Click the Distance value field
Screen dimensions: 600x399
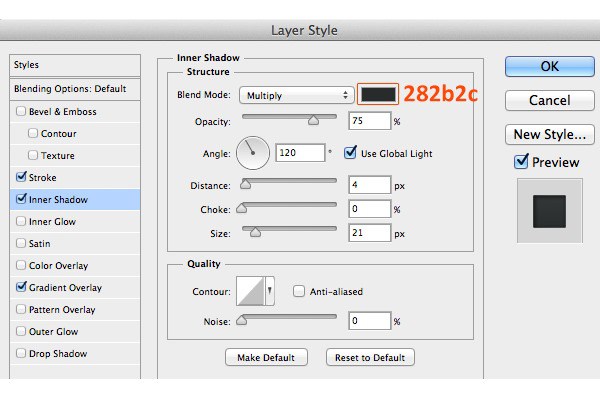tap(370, 185)
